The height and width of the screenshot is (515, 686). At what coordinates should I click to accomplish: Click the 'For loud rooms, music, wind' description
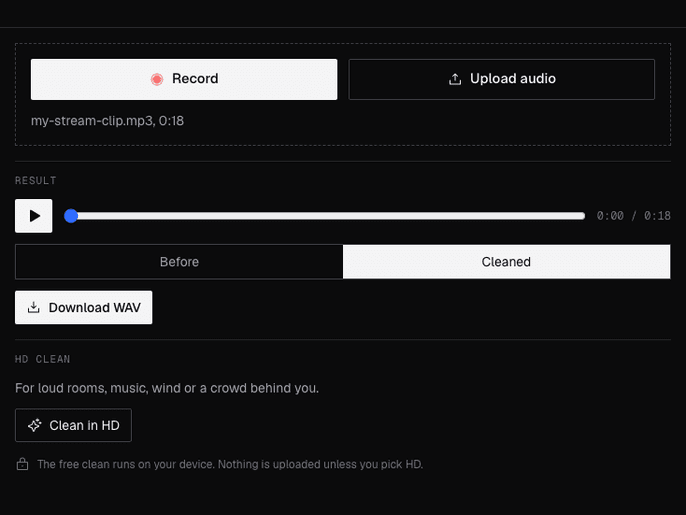coord(167,388)
